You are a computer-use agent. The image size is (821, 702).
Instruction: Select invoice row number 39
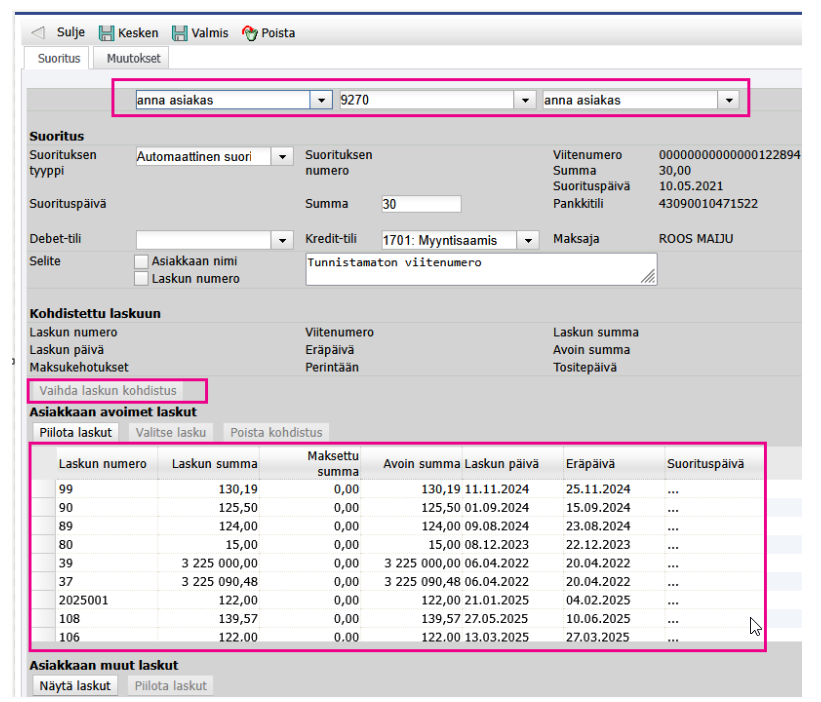tap(398, 563)
